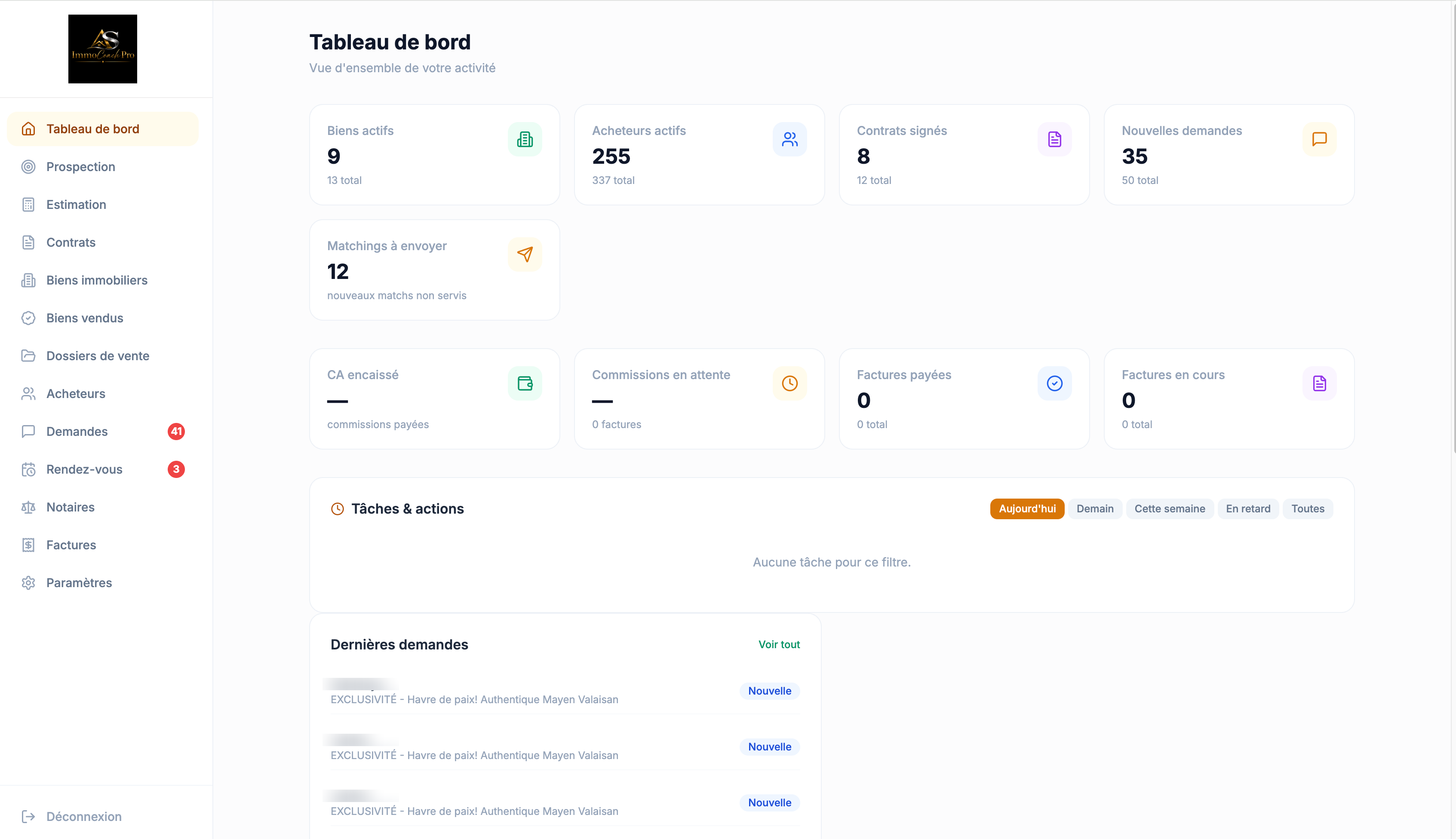
Task: Click the building icon in Biens actifs card
Action: 525,139
